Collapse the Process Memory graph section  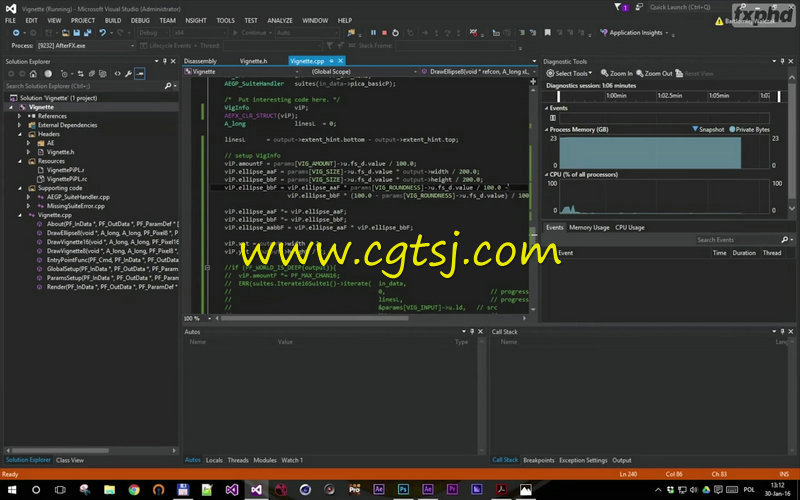(546, 130)
